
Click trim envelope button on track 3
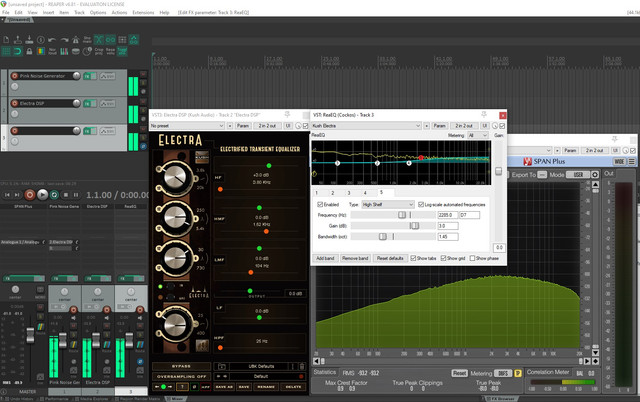(x=107, y=131)
